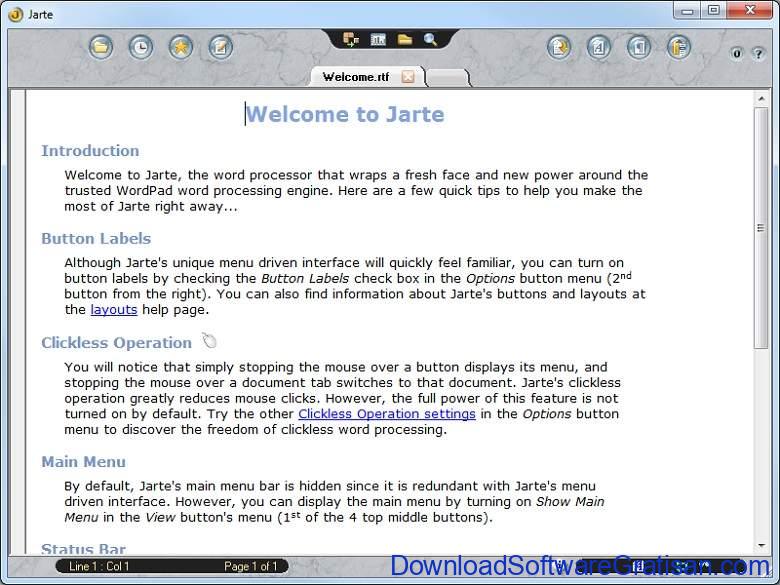
Task: Click the Welcome to Jarte title heading
Action: pyautogui.click(x=345, y=114)
